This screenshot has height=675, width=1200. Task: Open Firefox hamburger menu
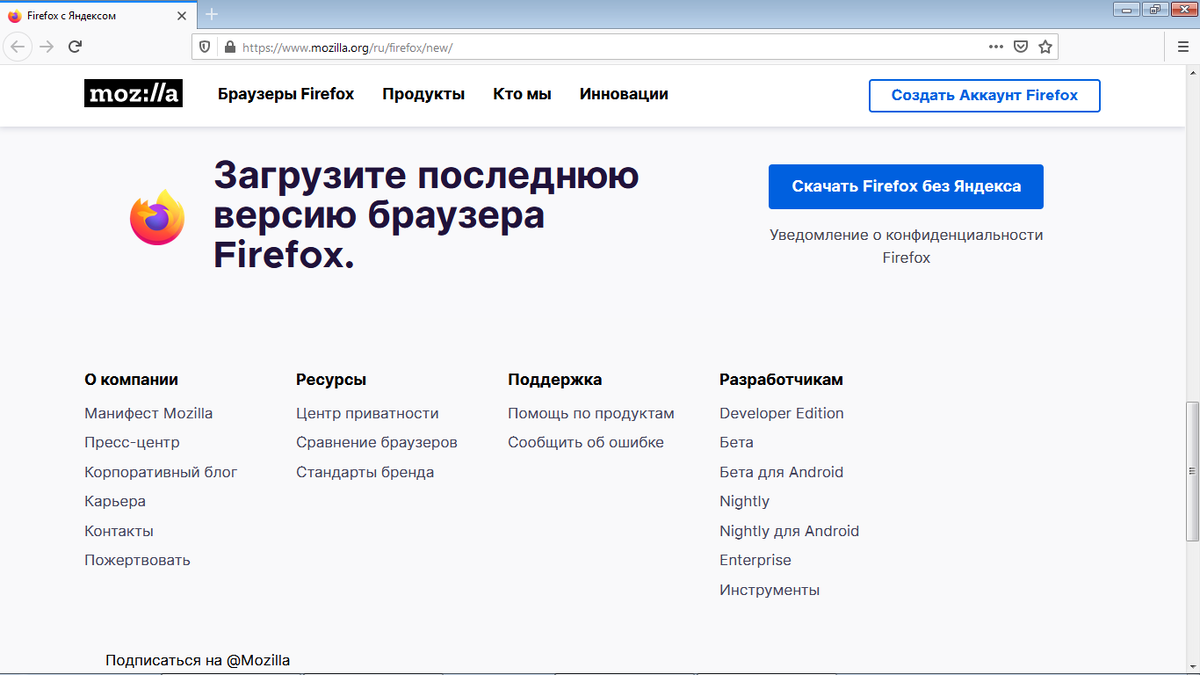tap(1183, 46)
